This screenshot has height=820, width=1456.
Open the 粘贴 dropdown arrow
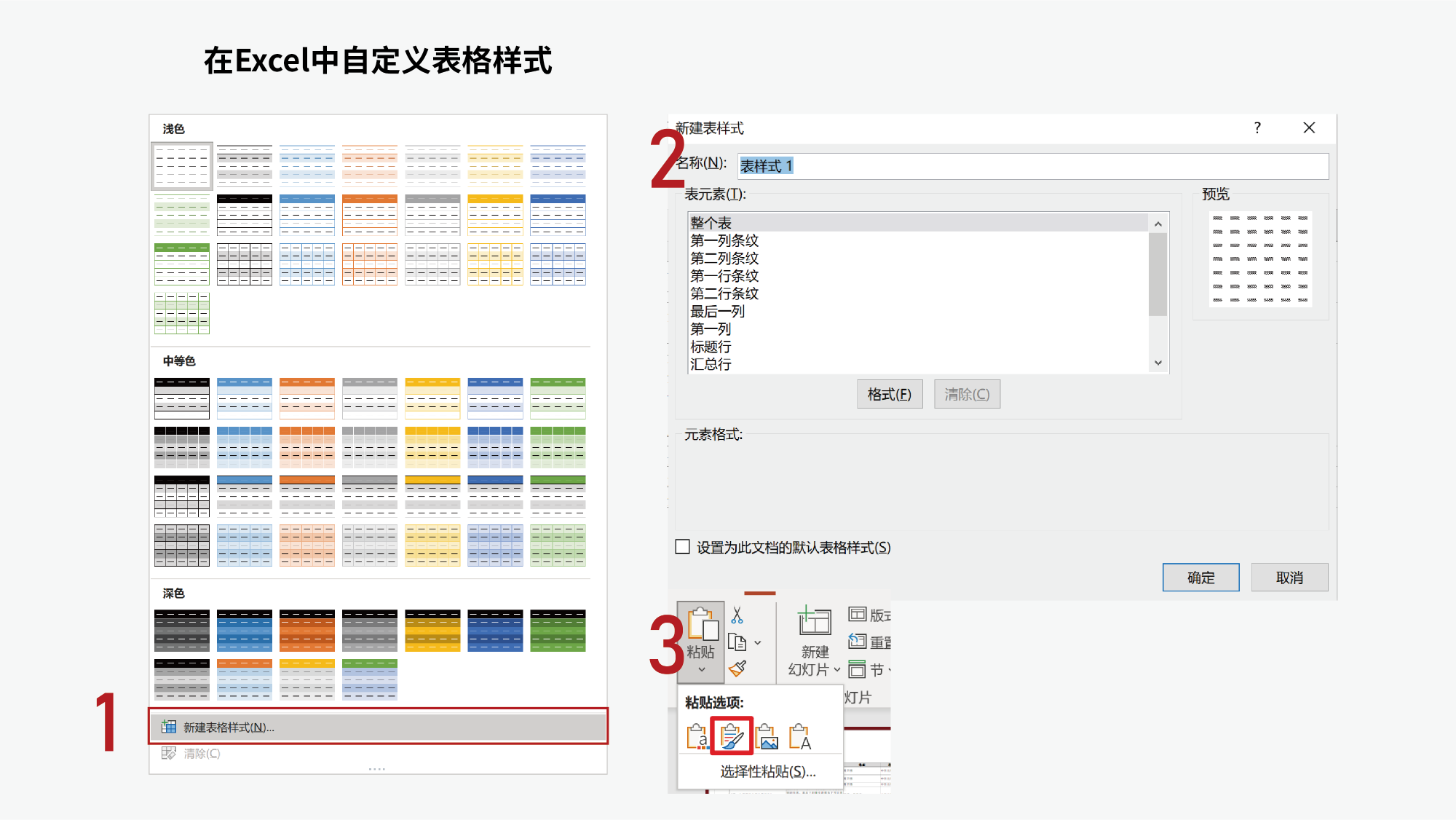click(x=701, y=669)
